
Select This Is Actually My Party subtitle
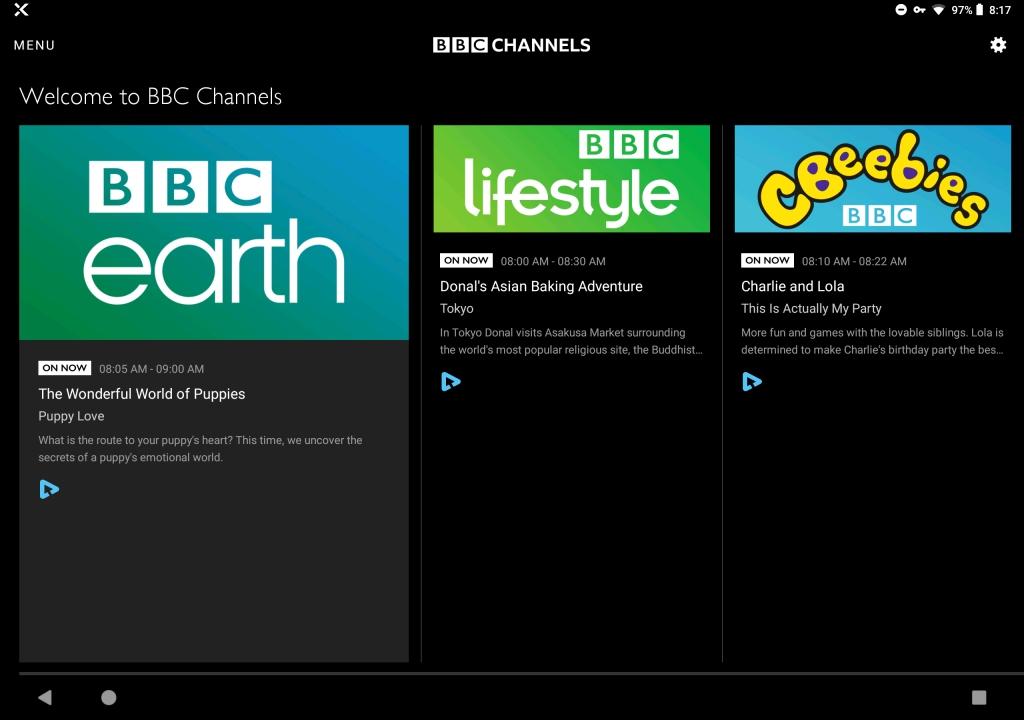(811, 308)
